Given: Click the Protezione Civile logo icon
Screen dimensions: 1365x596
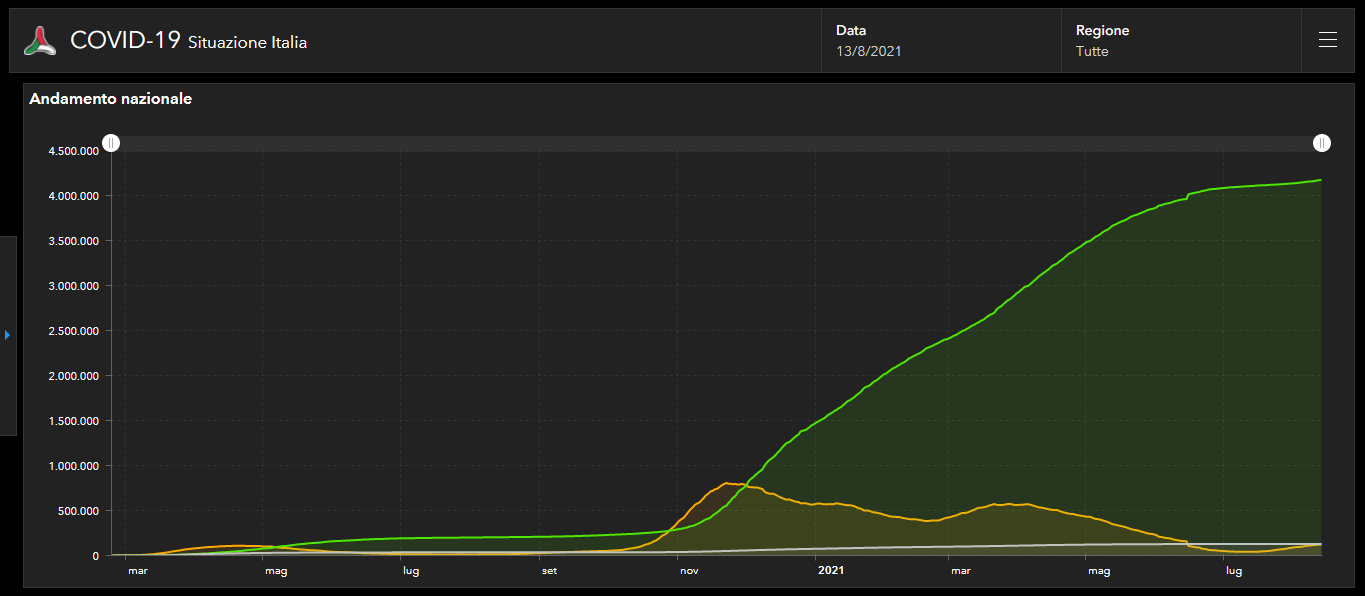Looking at the screenshot, I should (x=41, y=41).
